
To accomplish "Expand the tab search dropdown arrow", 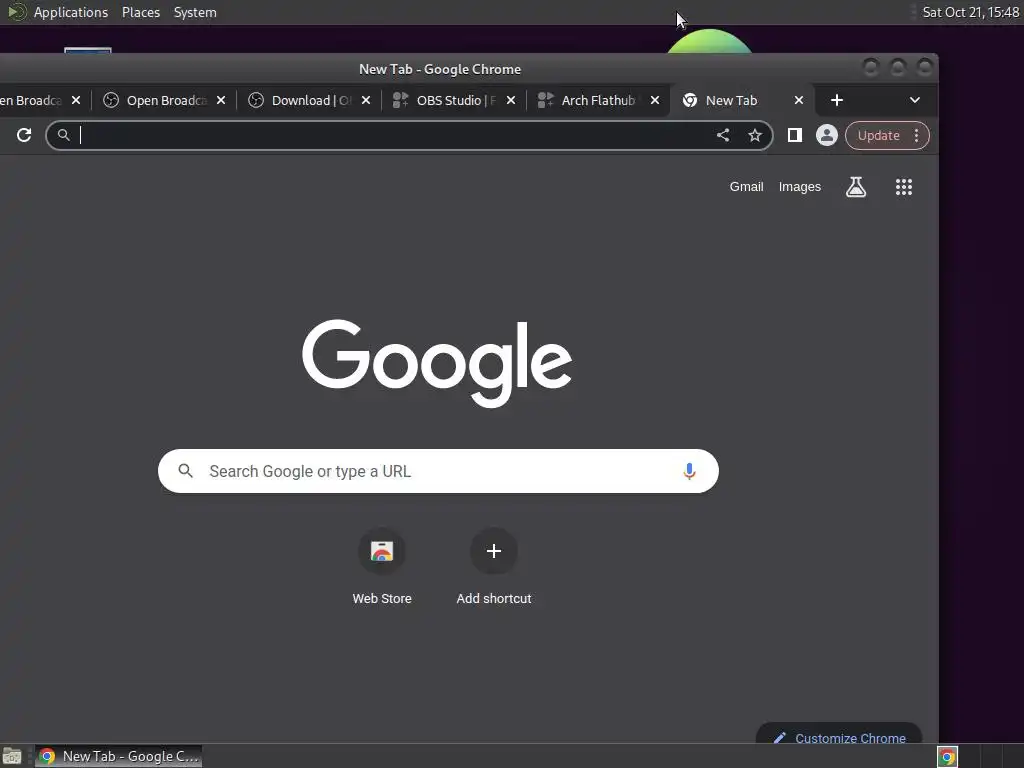I will tap(914, 100).
